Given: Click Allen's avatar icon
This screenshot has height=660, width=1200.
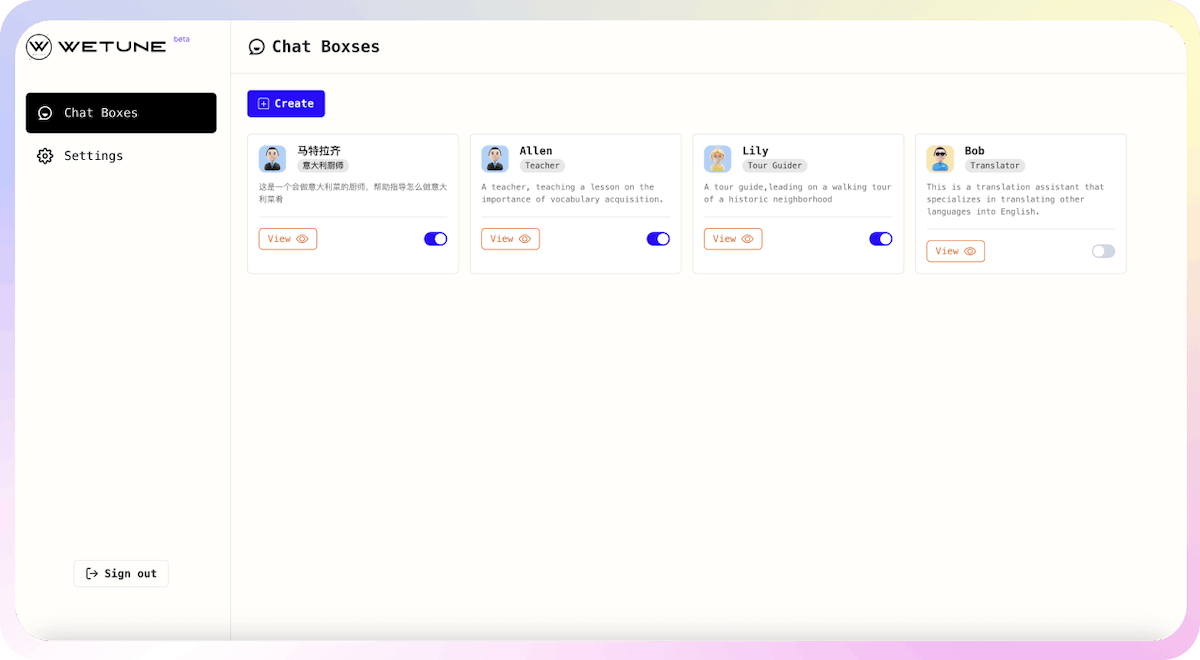Looking at the screenshot, I should click(495, 159).
